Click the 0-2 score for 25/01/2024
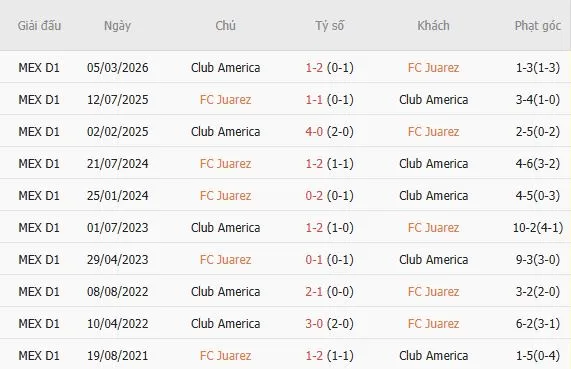Screen dimensions: 571x369 tap(314, 196)
